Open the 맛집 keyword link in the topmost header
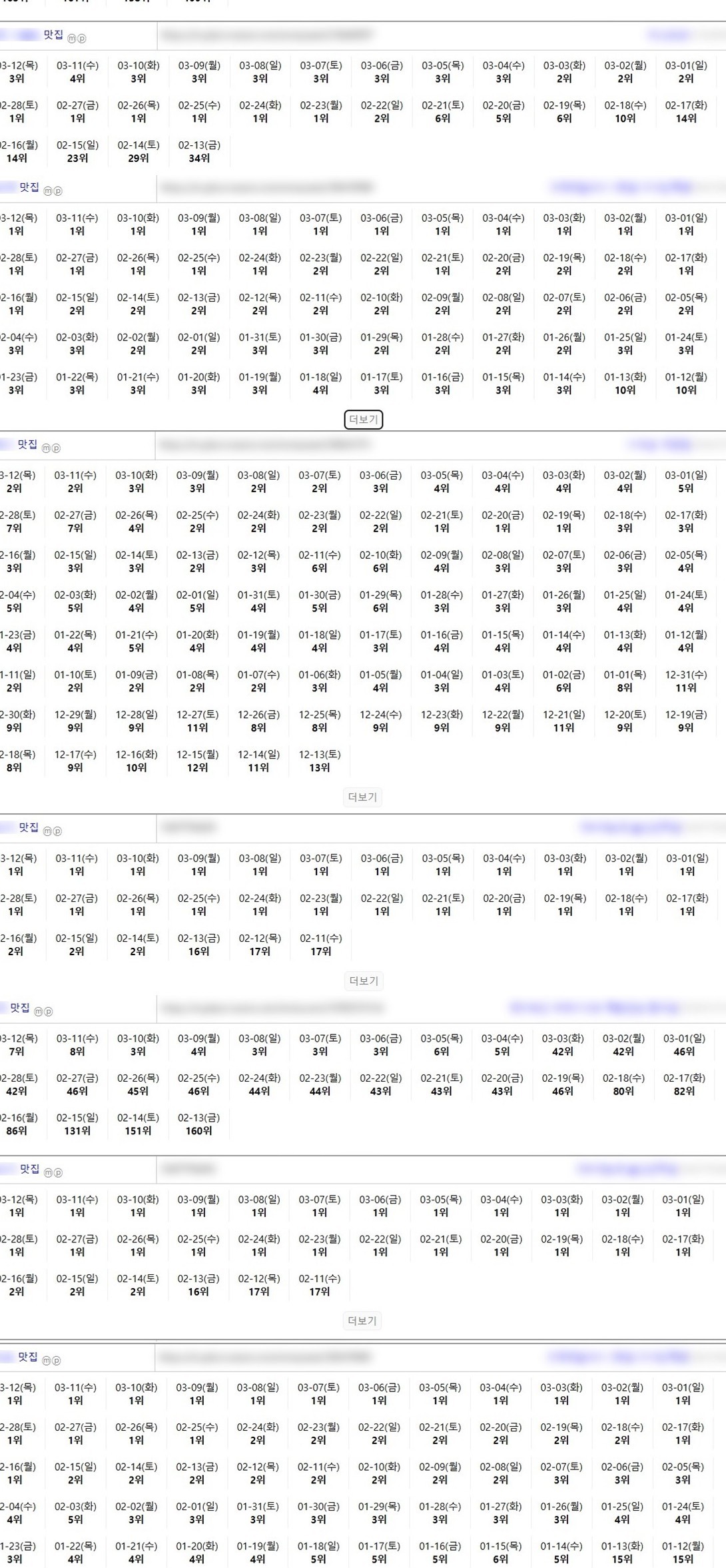726x1568 pixels. click(x=53, y=35)
